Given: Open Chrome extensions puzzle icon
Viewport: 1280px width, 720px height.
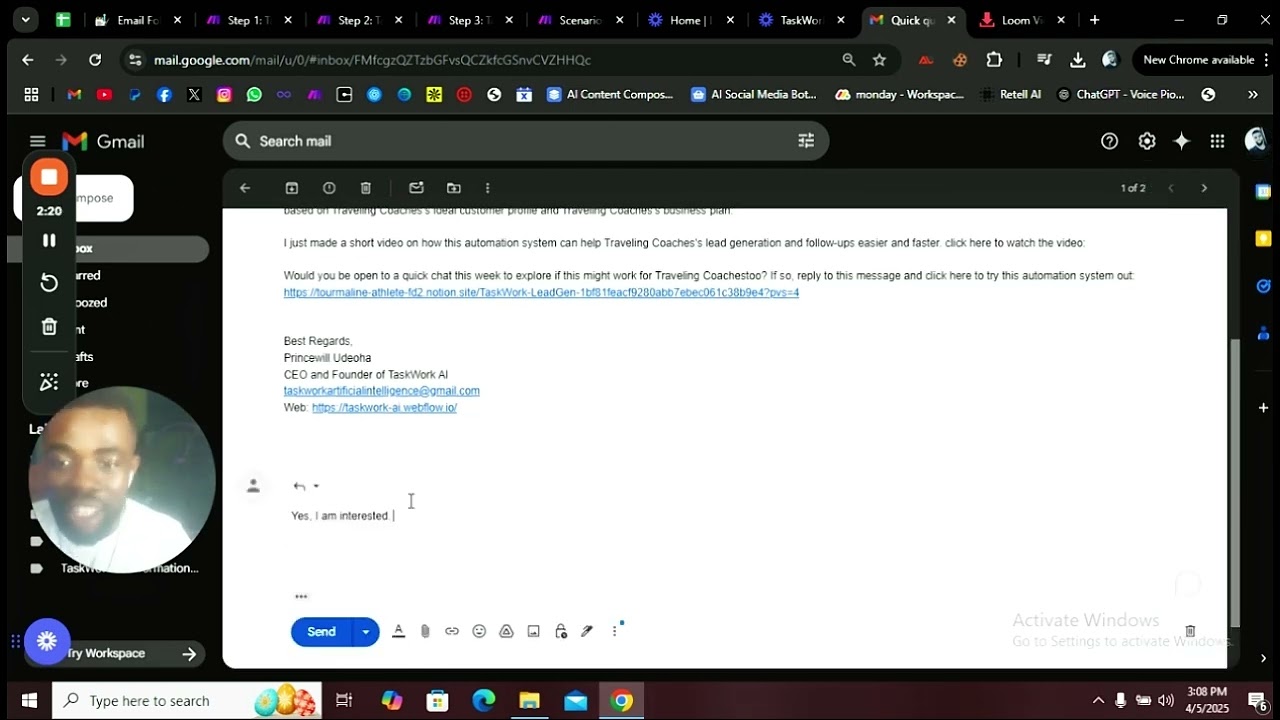Looking at the screenshot, I should (994, 60).
